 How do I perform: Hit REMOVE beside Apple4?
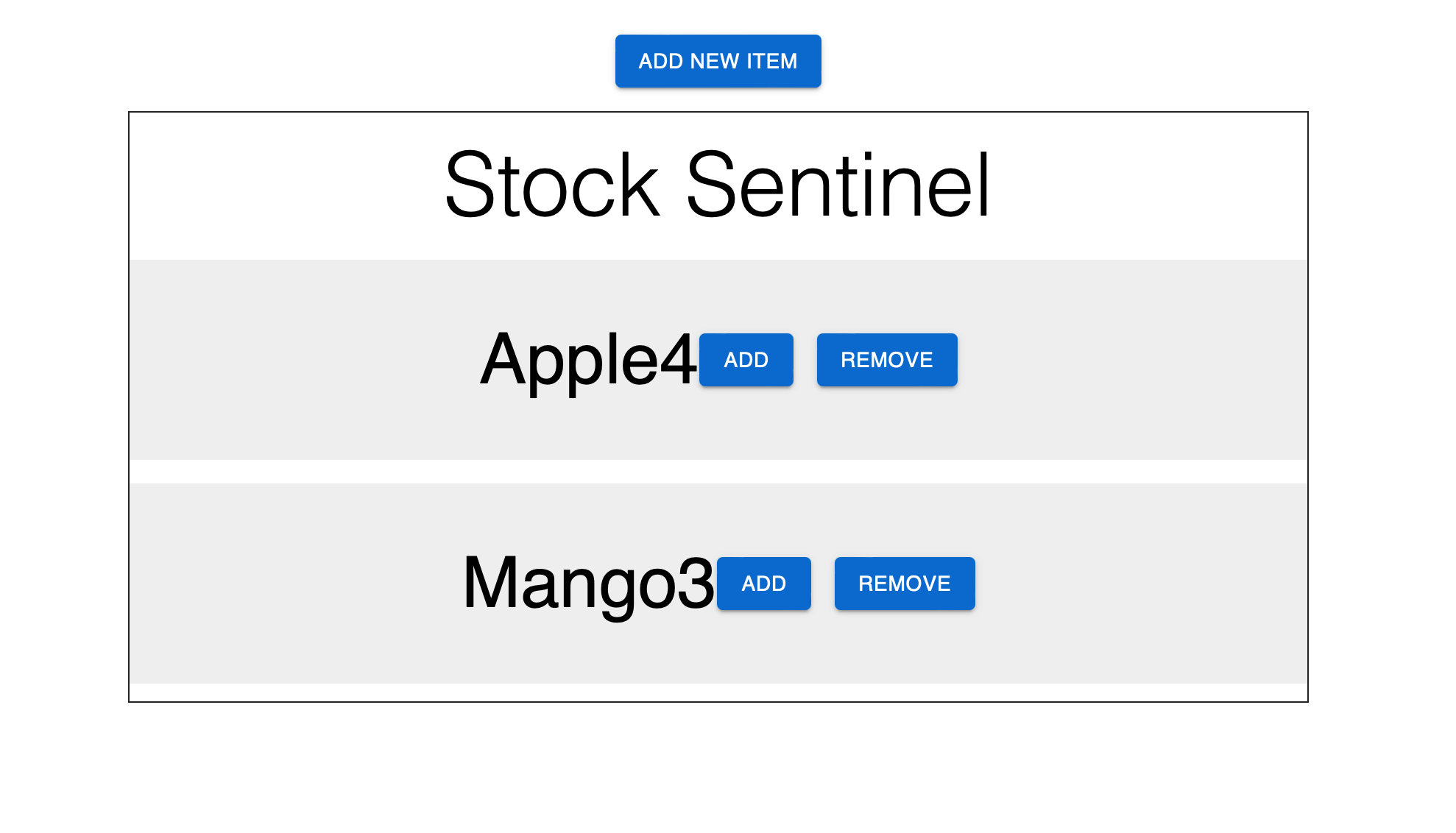(x=887, y=360)
